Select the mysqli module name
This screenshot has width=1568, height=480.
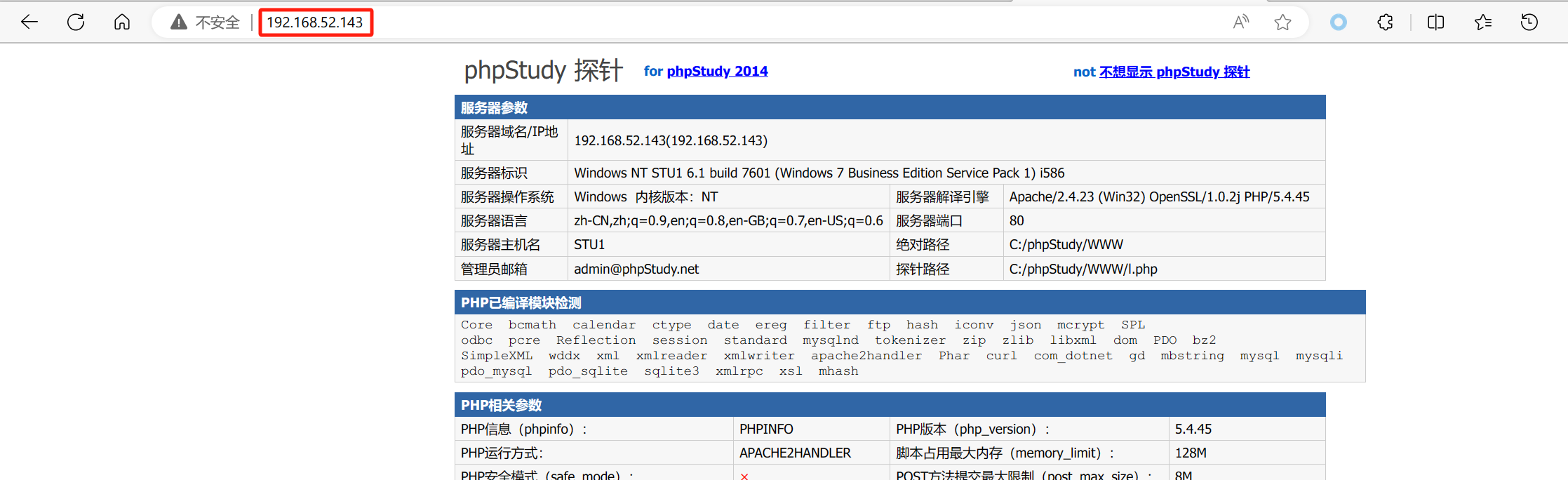1319,356
